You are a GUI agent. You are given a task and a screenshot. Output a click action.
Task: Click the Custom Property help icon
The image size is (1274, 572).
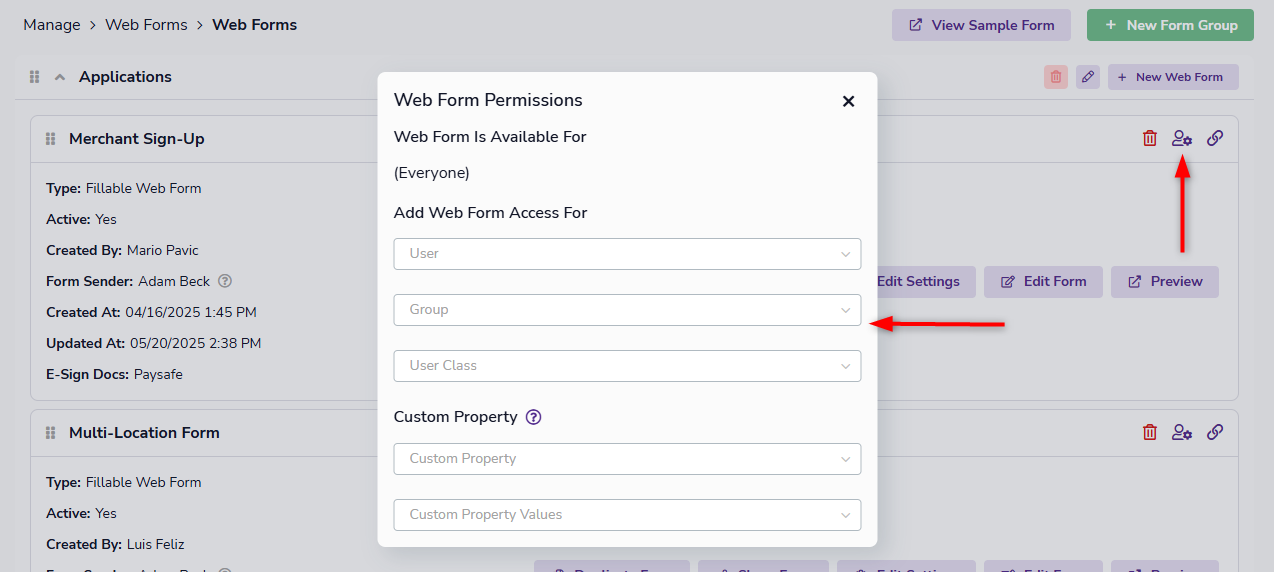point(533,417)
